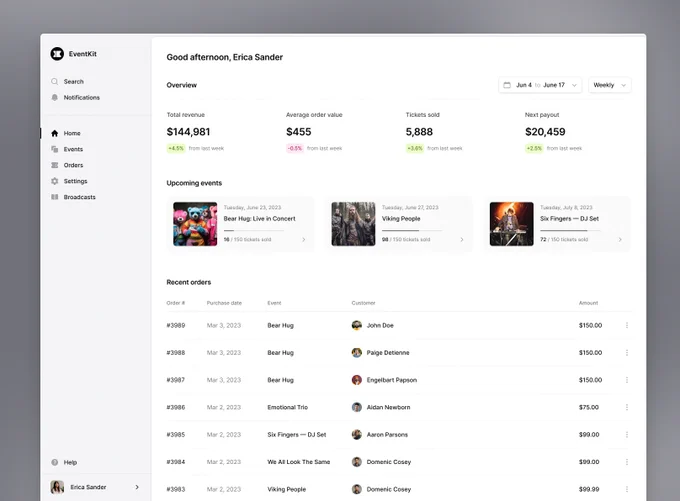Click the We All Look The Same event cell

tap(299, 462)
